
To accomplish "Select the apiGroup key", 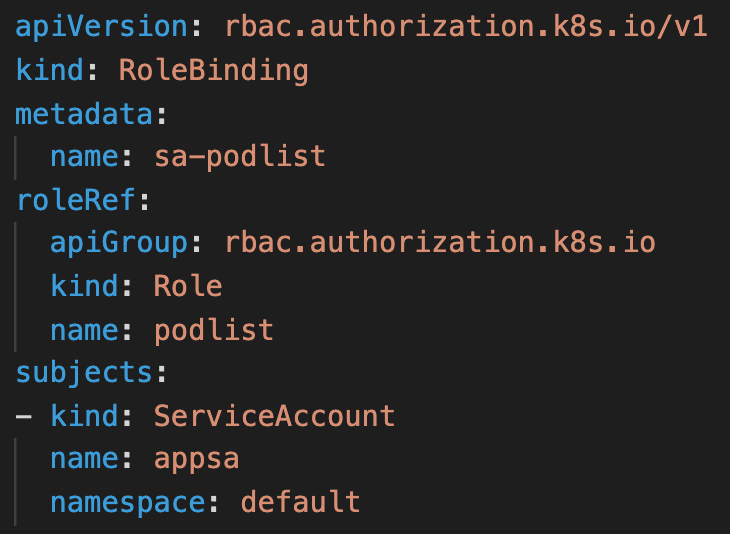I will (x=118, y=243).
